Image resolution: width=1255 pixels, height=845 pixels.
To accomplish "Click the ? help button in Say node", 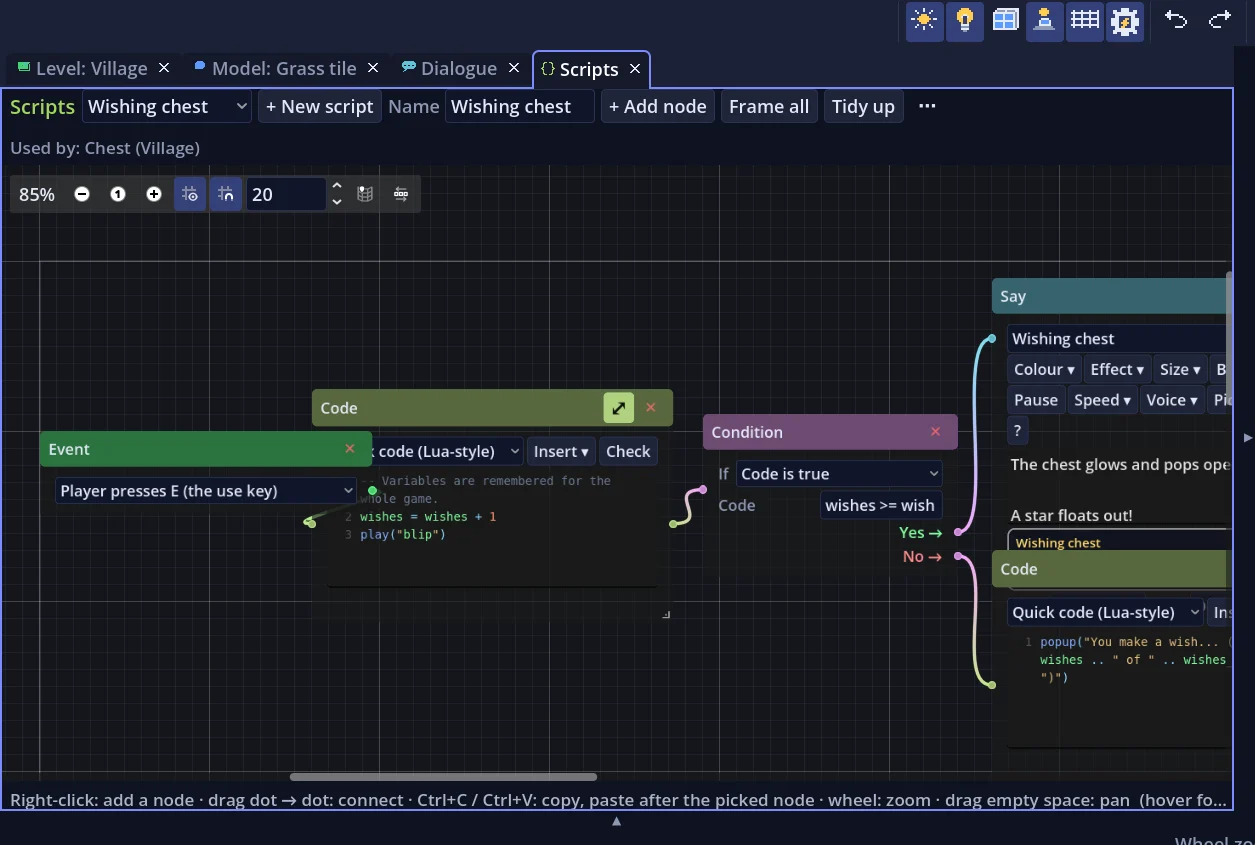I will (x=1017, y=431).
